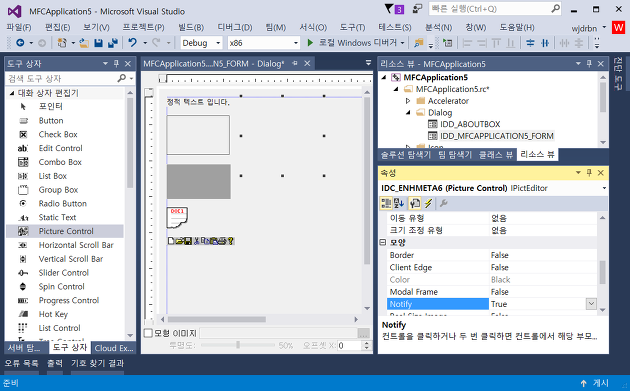
Task: Choose the Edit Control toolbox item
Action: pyautogui.click(x=60, y=148)
